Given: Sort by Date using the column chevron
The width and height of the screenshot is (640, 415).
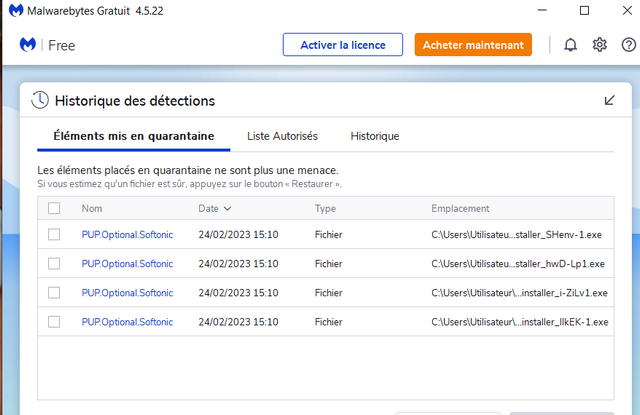Looking at the screenshot, I should click(227, 209).
